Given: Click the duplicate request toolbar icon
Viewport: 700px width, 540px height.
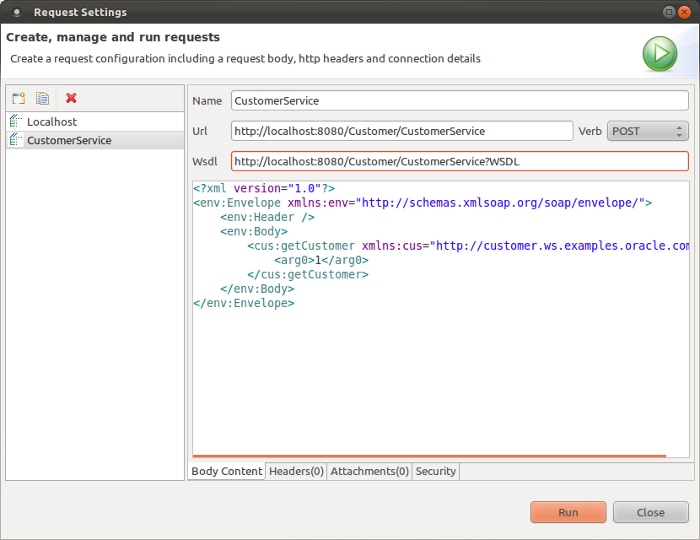Looking at the screenshot, I should point(43,98).
